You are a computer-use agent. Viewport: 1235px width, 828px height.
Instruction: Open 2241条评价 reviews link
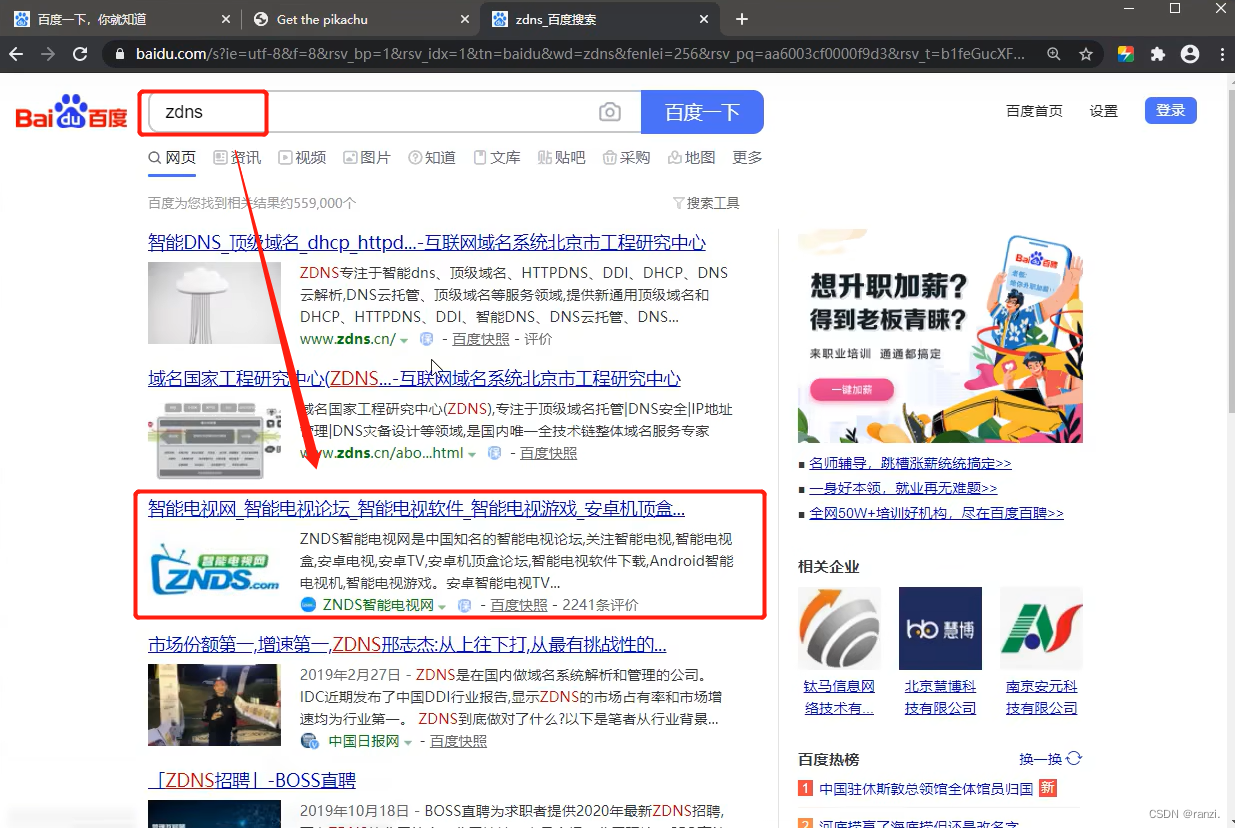(600, 605)
